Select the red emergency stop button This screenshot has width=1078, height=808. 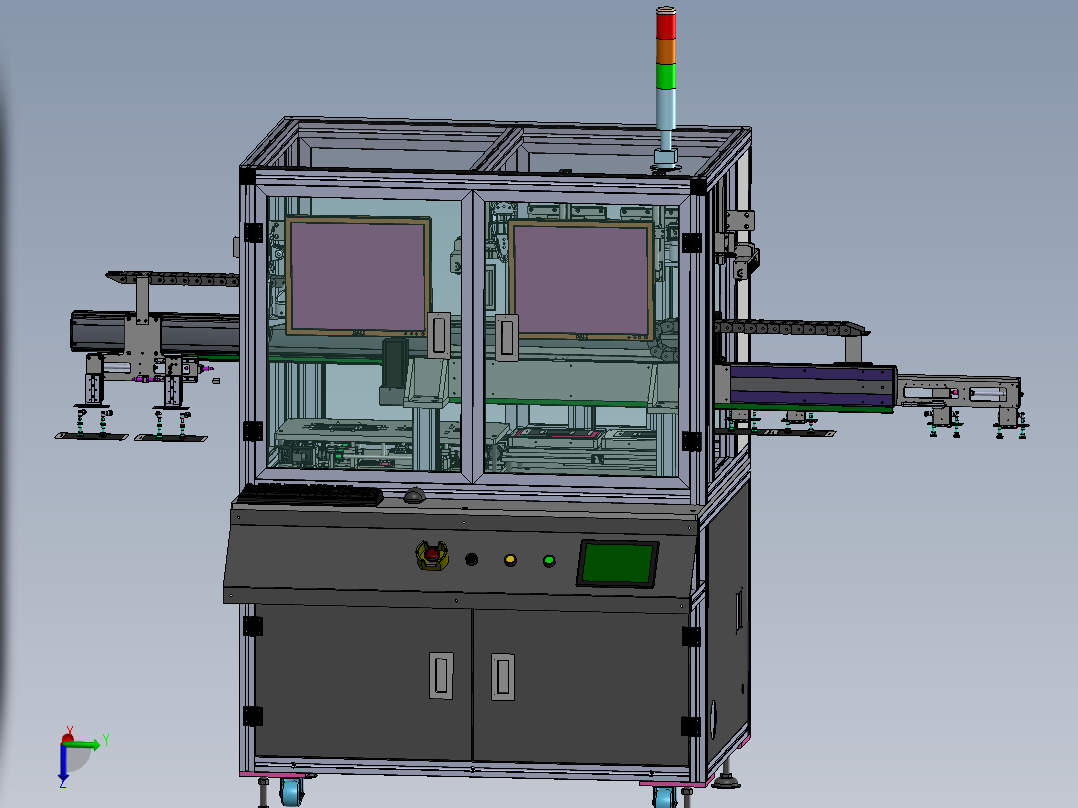click(432, 555)
